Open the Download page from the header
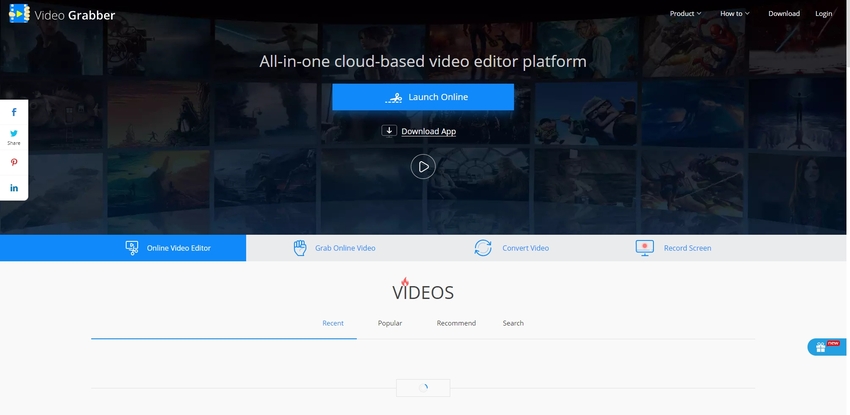Viewport: 850px width, 415px height. pos(784,14)
